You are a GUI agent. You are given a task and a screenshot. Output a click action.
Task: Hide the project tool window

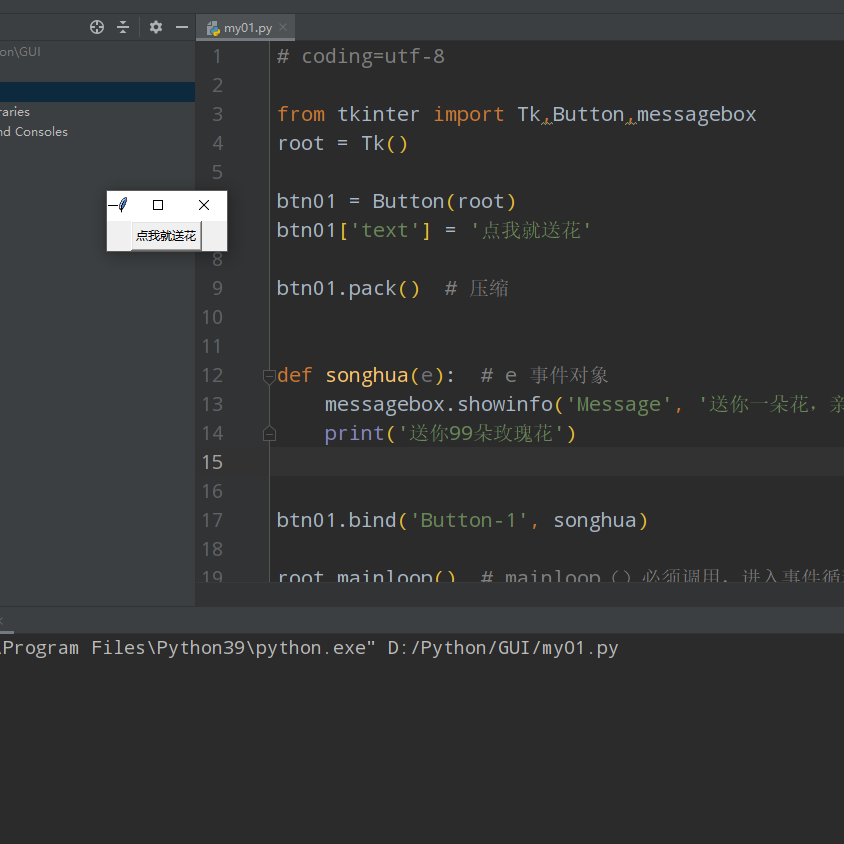click(x=182, y=27)
